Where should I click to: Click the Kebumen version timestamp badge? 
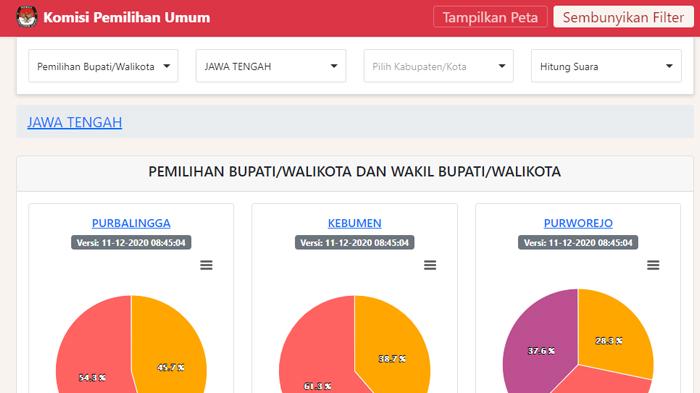(x=354, y=242)
